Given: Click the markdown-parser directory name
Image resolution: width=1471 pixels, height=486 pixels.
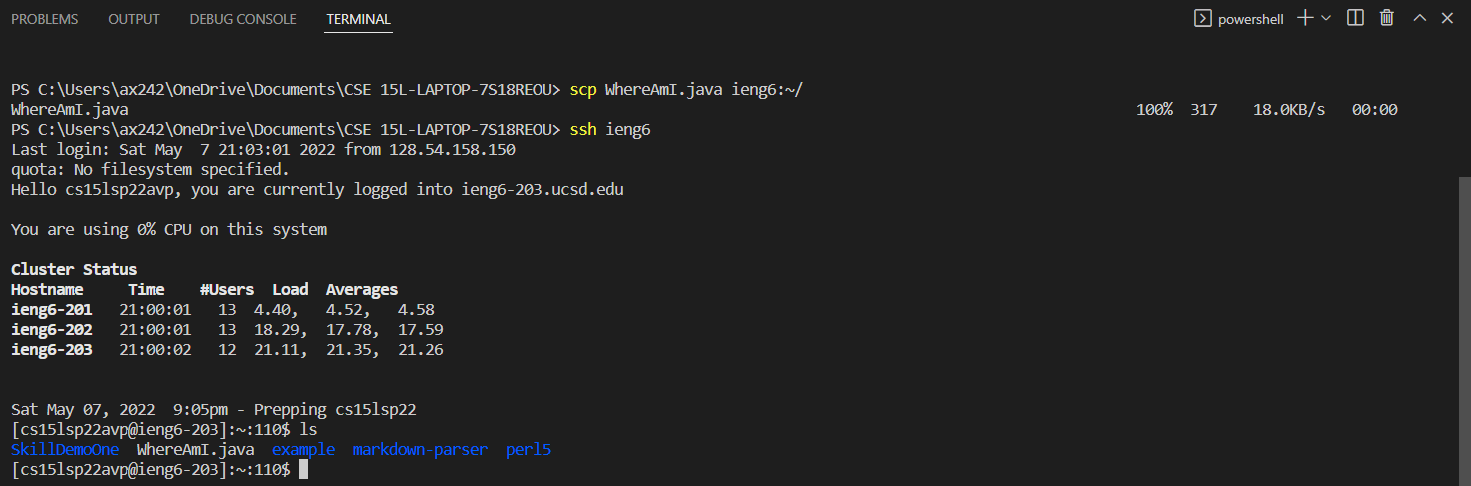Looking at the screenshot, I should 420,450.
